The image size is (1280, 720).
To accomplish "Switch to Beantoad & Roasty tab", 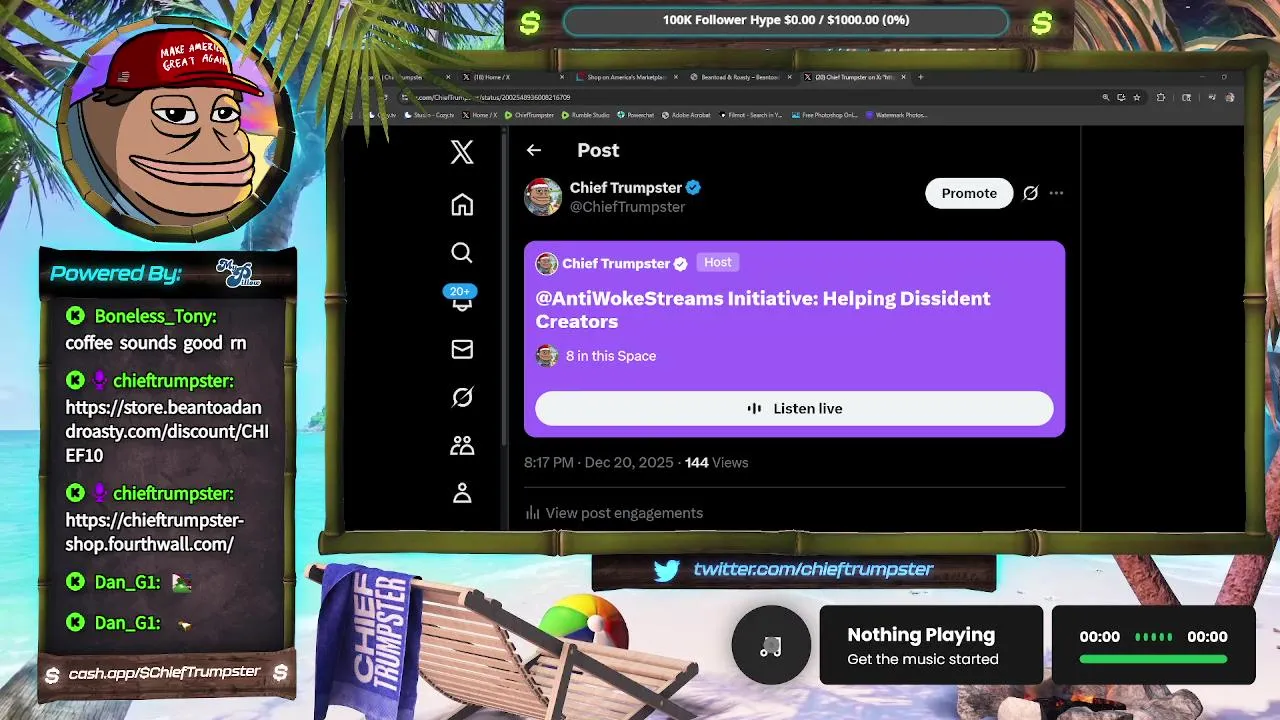I will tap(740, 77).
